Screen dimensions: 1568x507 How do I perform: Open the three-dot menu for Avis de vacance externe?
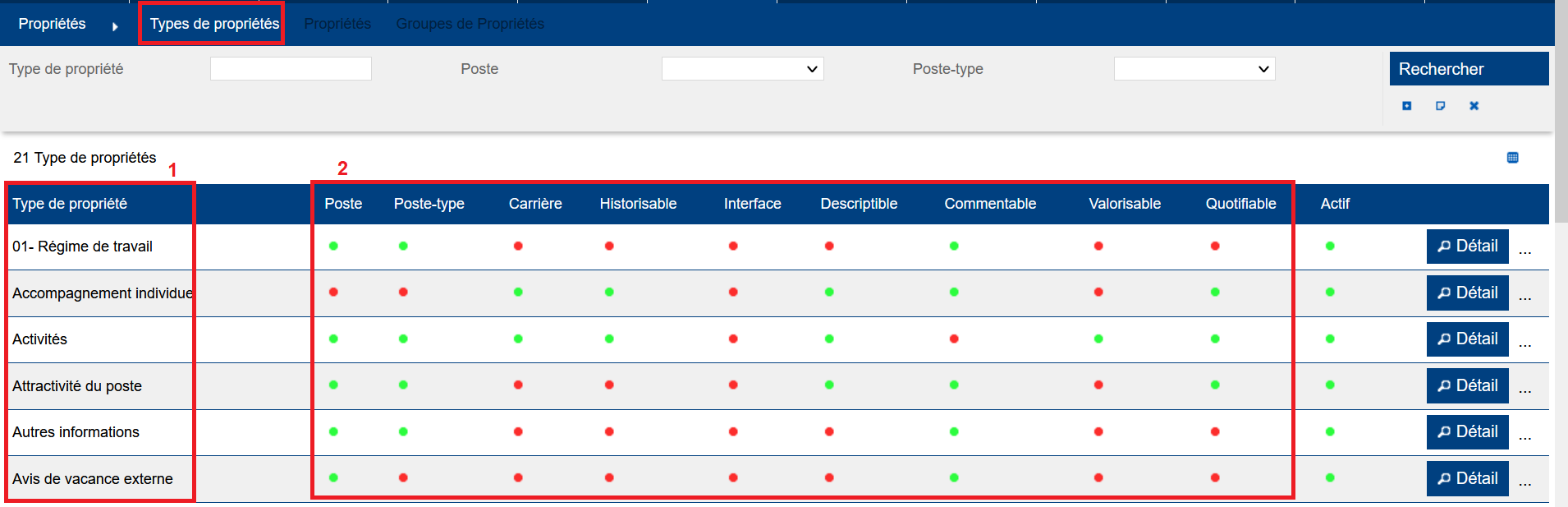click(x=1524, y=482)
